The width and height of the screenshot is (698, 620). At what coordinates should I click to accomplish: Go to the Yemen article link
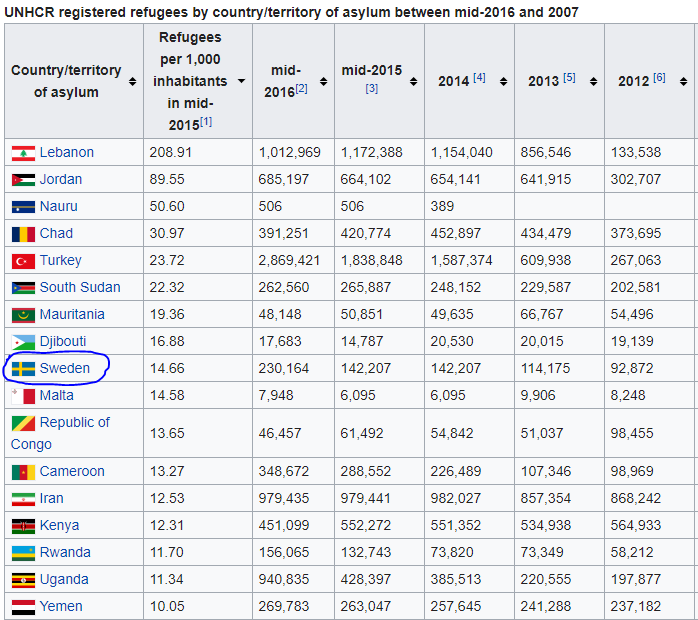click(61, 606)
